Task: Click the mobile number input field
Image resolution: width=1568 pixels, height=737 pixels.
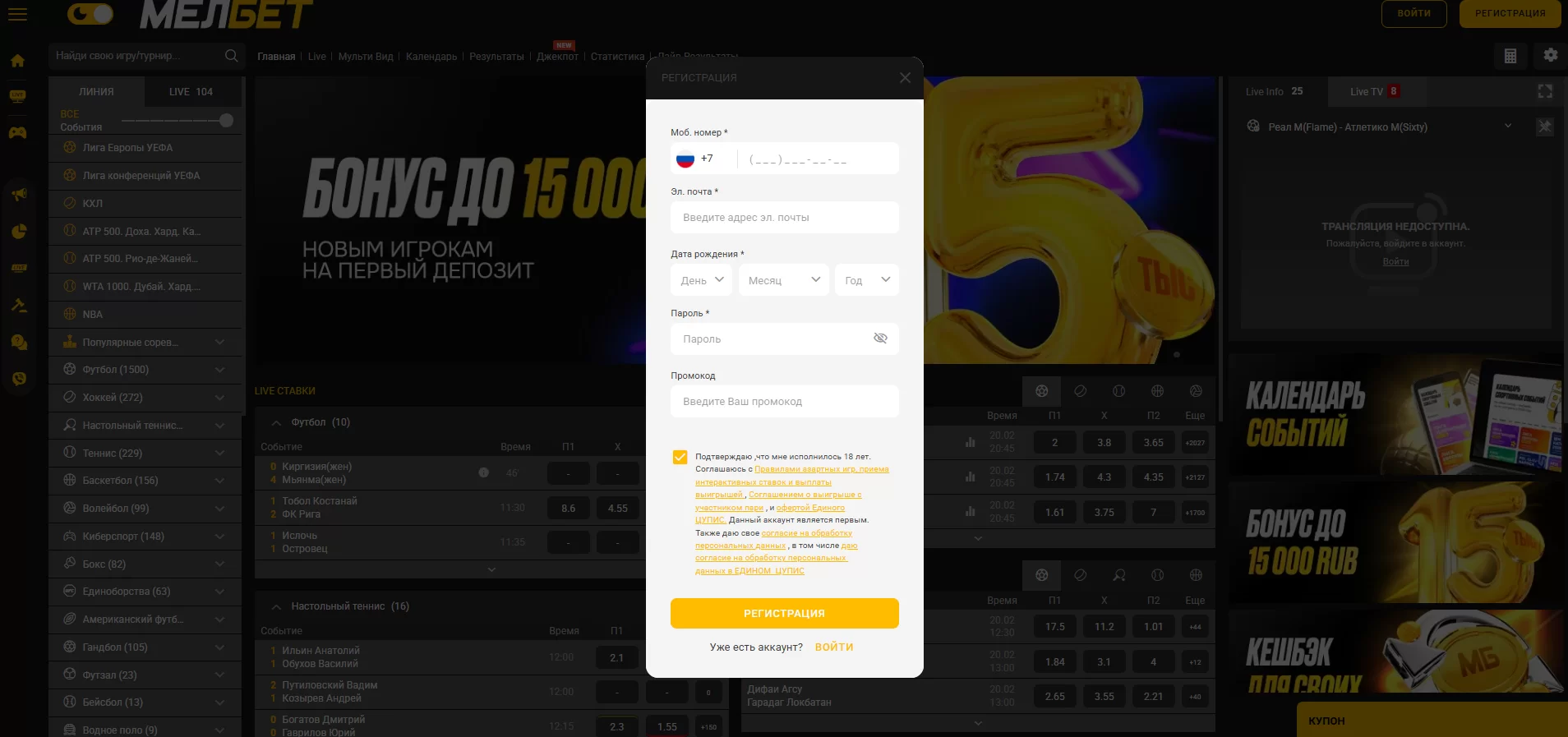Action: (x=818, y=159)
